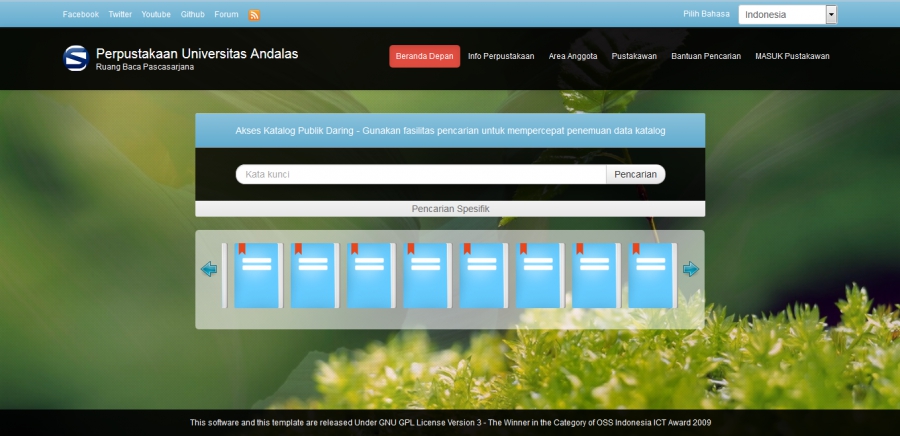Open the second book cover in carousel
Image resolution: width=900 pixels, height=436 pixels.
pos(313,275)
